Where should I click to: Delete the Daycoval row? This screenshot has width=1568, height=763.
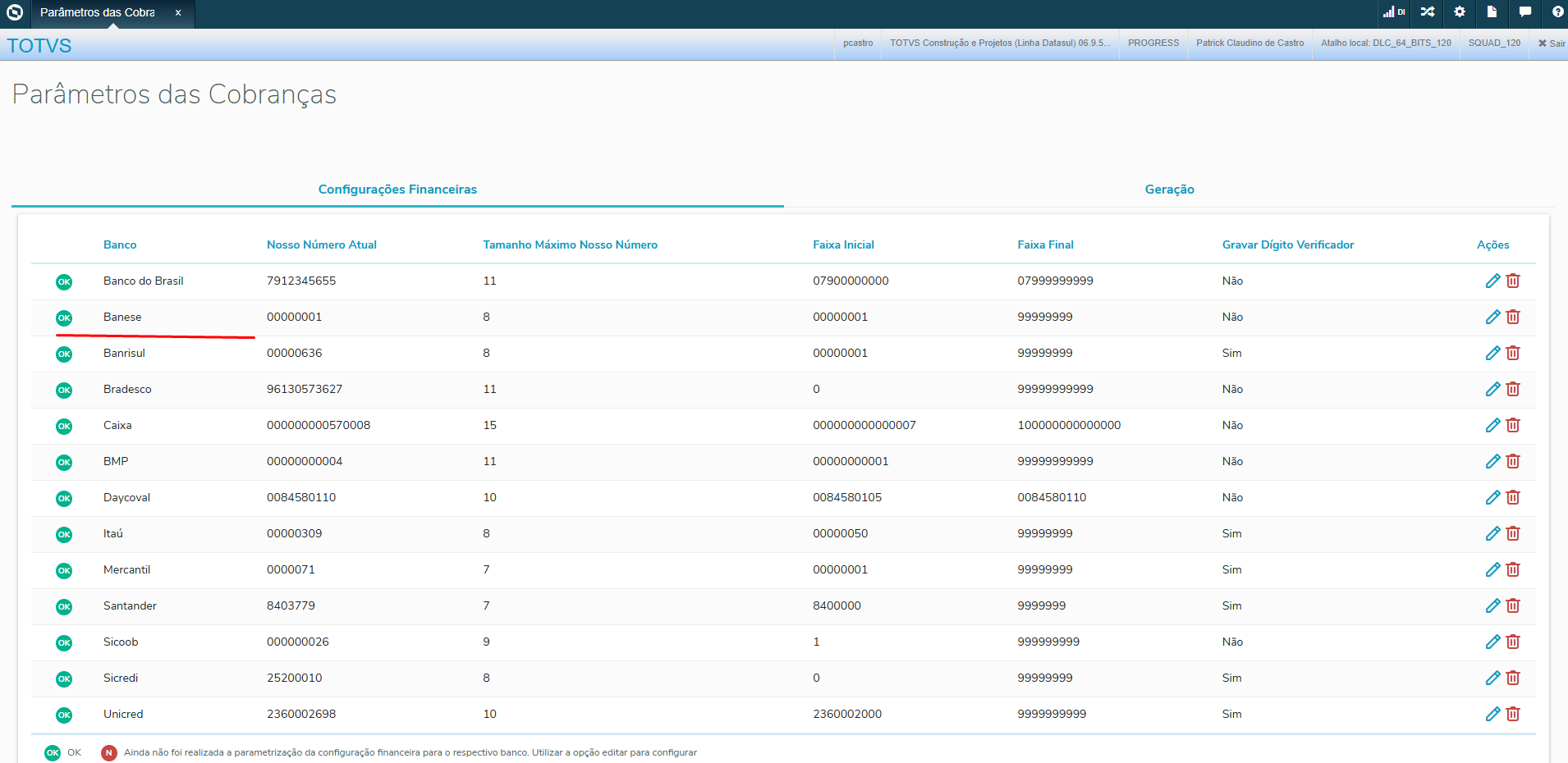click(1513, 497)
